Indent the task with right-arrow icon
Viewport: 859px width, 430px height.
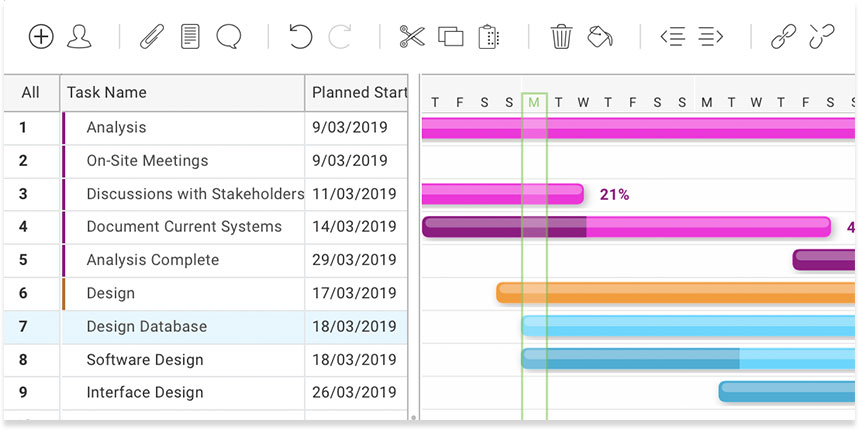711,37
